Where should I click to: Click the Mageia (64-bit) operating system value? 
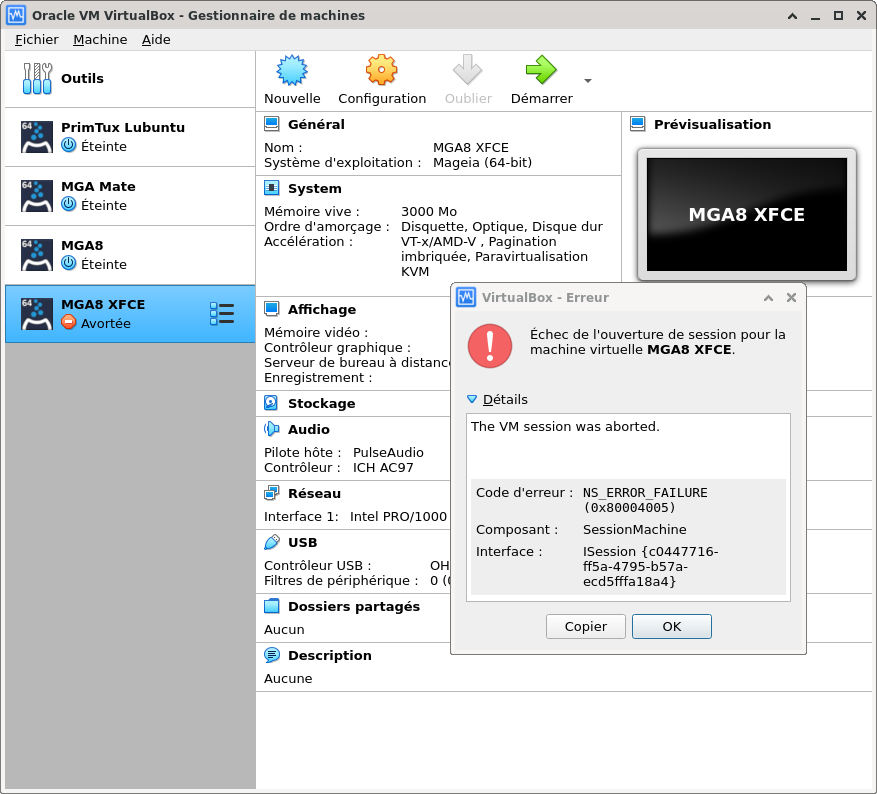pos(482,162)
